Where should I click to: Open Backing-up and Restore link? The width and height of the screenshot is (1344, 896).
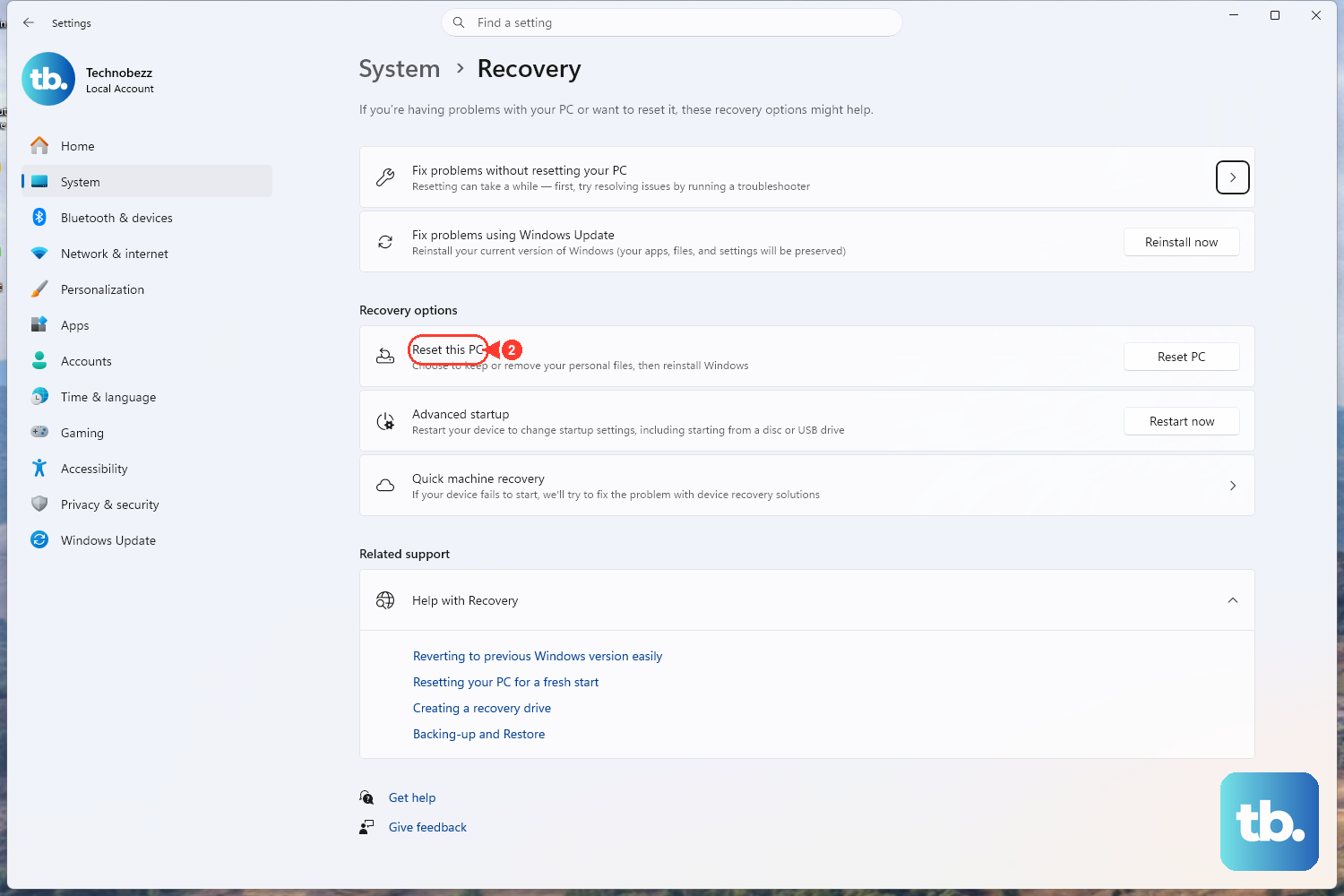478,734
